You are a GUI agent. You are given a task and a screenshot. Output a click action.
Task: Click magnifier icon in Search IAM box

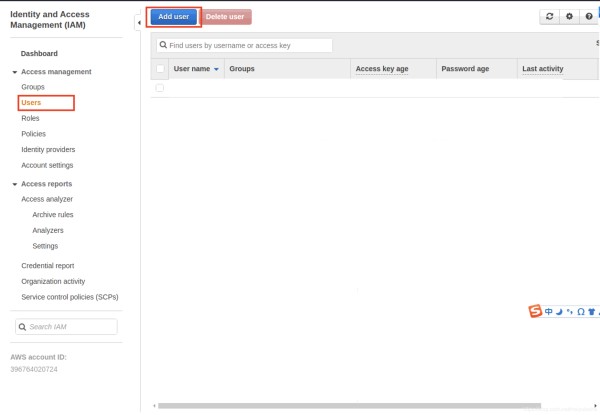pyautogui.click(x=22, y=327)
